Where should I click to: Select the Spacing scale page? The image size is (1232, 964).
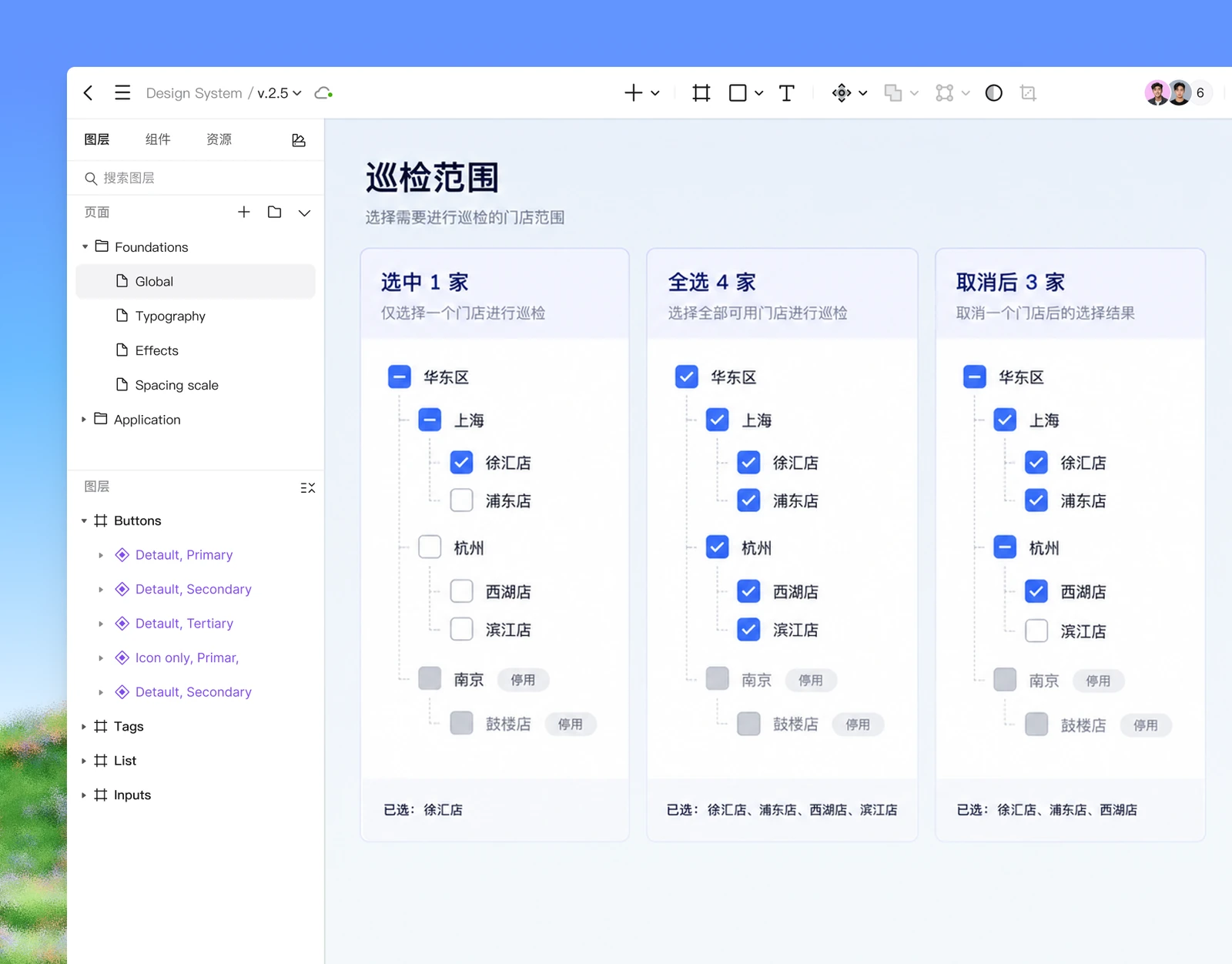click(x=196, y=385)
